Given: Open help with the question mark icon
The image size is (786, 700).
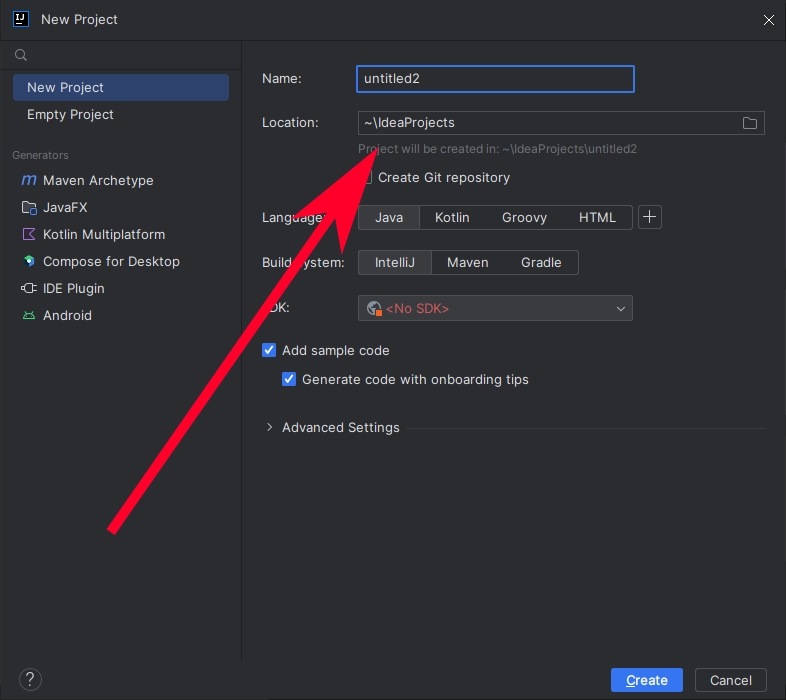Looking at the screenshot, I should point(30,680).
